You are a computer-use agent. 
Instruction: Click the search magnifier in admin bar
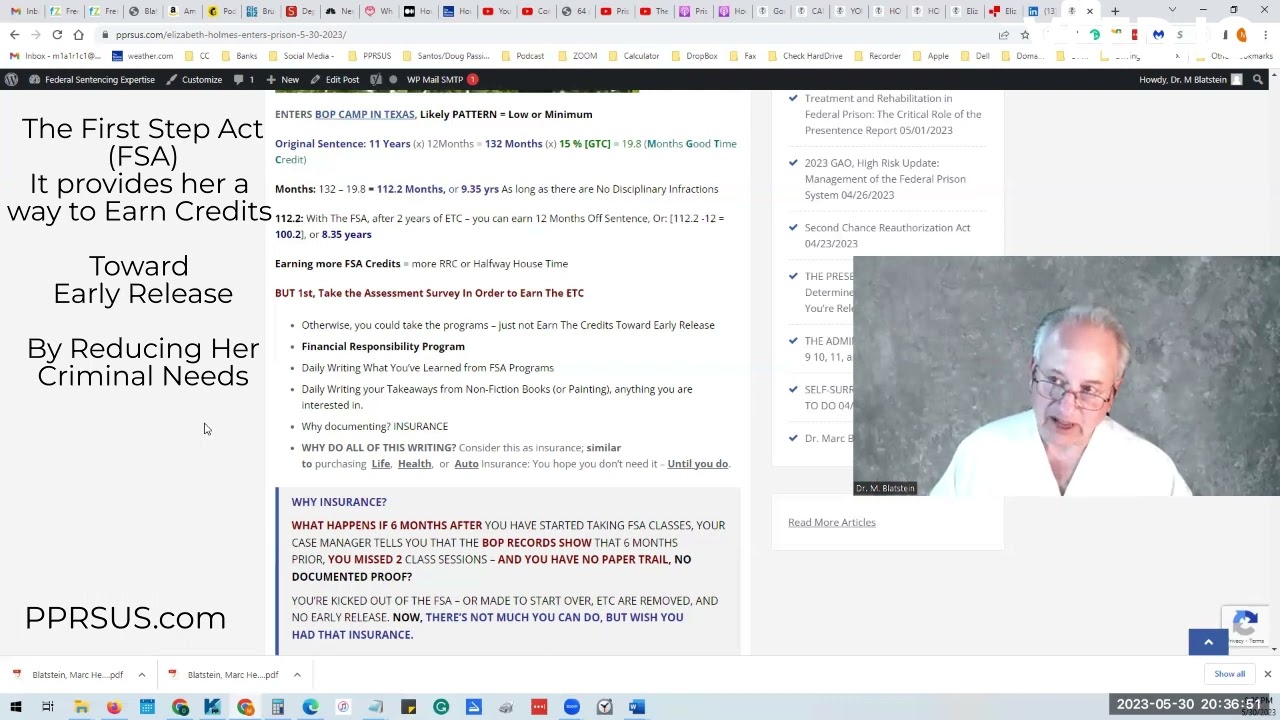click(1258, 79)
